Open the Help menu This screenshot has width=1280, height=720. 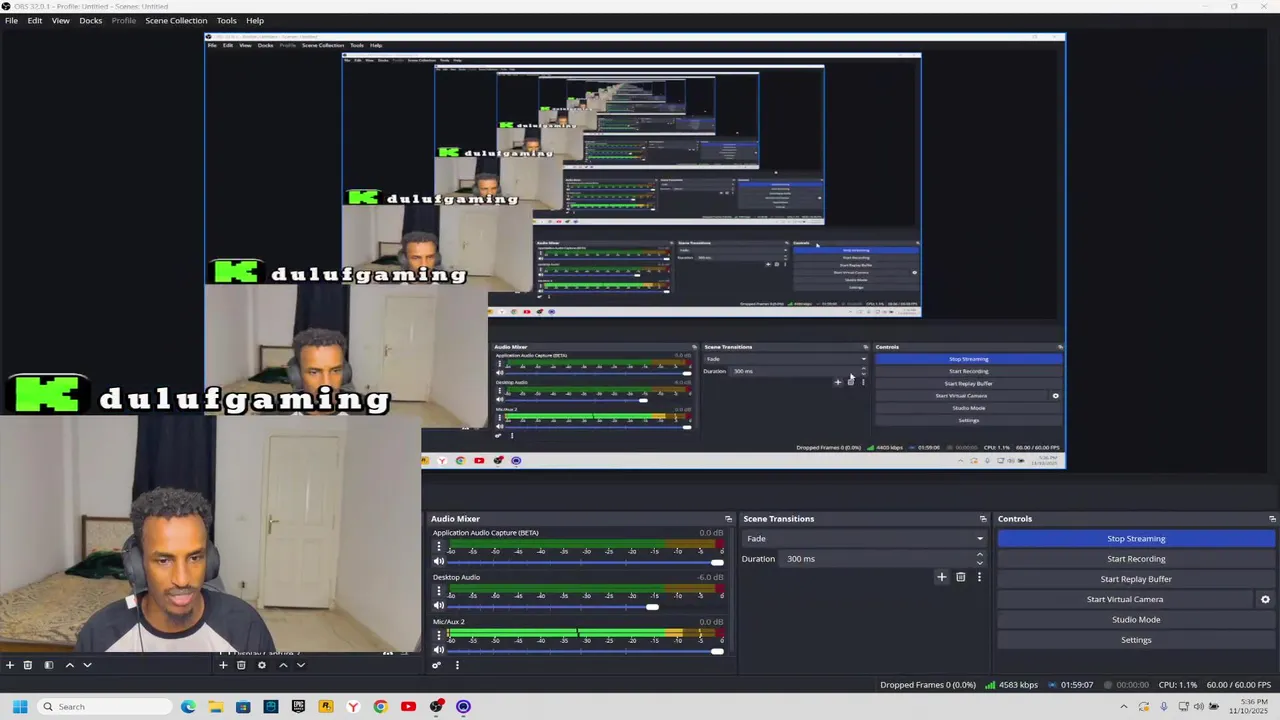coord(255,20)
